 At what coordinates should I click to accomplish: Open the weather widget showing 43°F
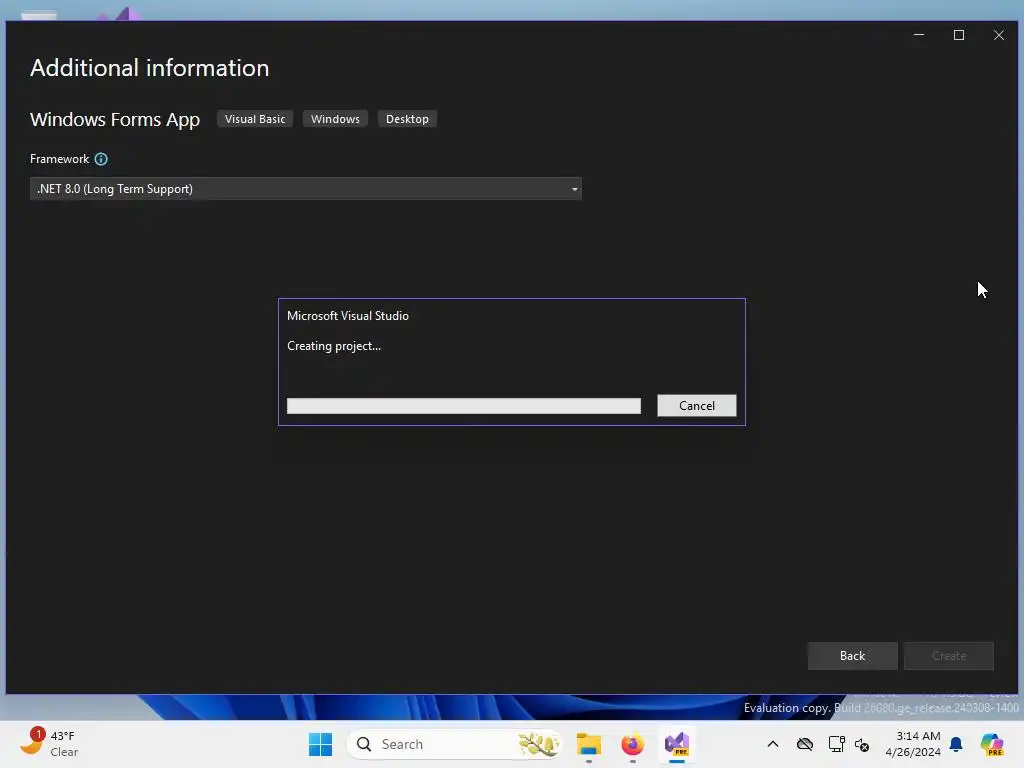point(49,744)
